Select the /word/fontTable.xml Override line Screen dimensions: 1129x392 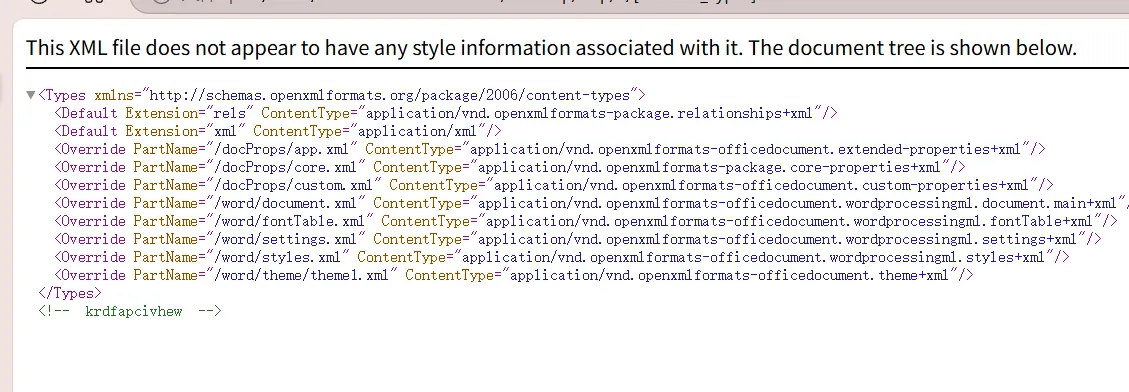pos(586,221)
